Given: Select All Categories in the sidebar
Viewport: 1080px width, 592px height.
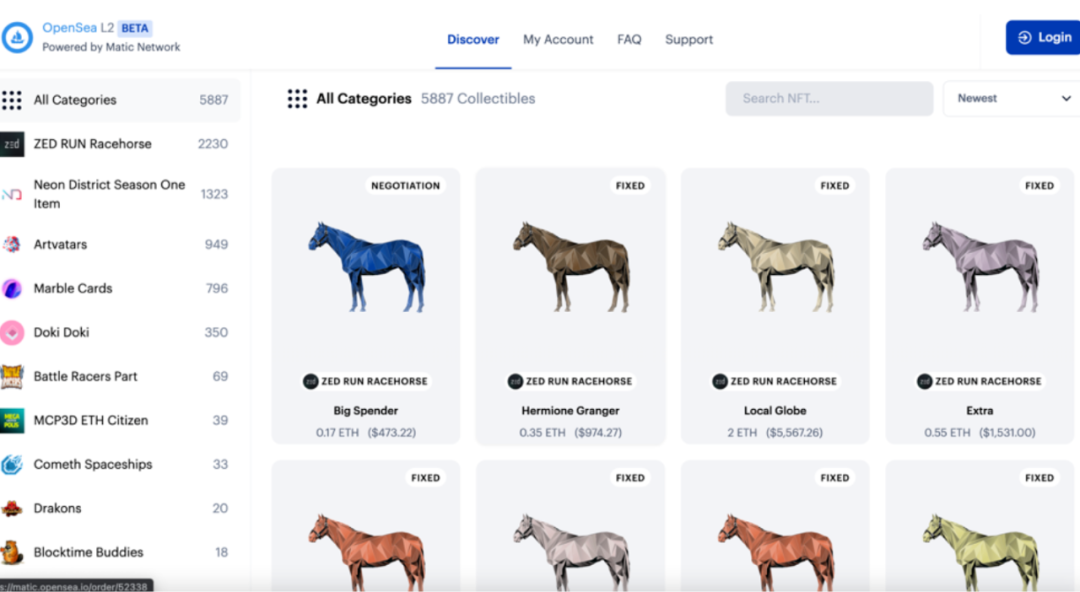Looking at the screenshot, I should (75, 100).
